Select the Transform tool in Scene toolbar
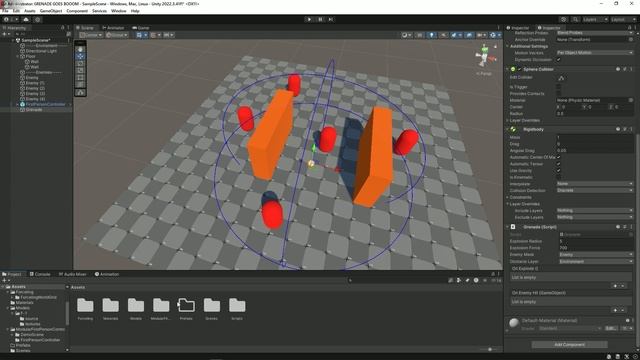The width and height of the screenshot is (640, 360). click(x=80, y=84)
